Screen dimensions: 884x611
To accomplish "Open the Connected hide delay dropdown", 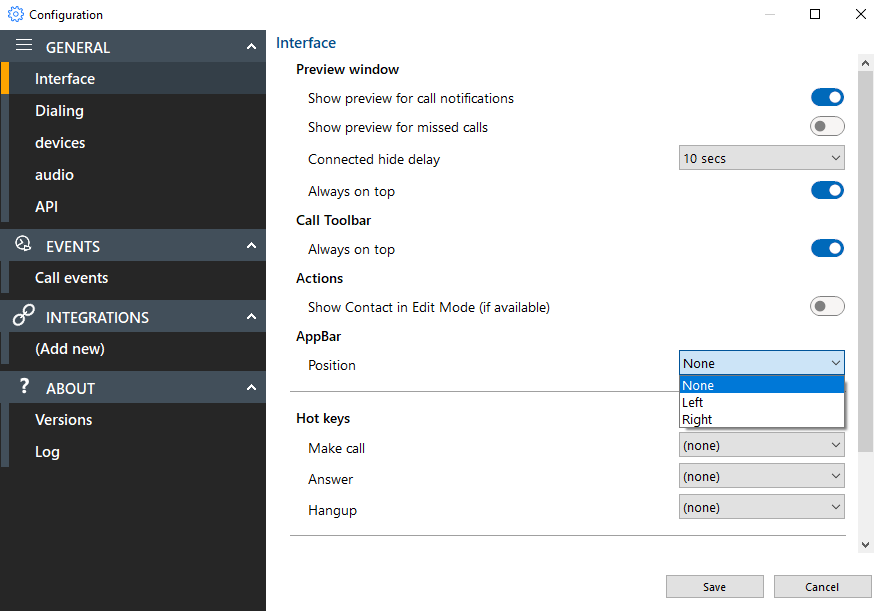I will [761, 157].
